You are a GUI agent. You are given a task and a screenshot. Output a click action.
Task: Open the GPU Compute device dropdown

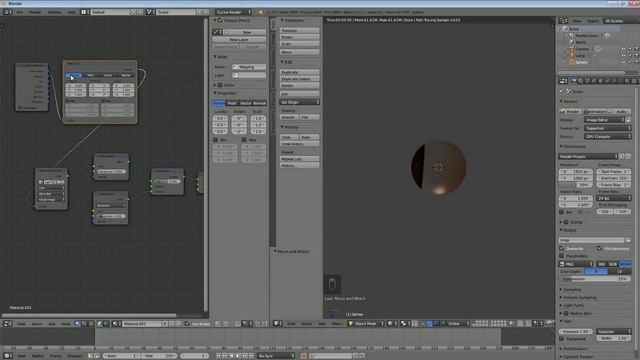pos(607,136)
